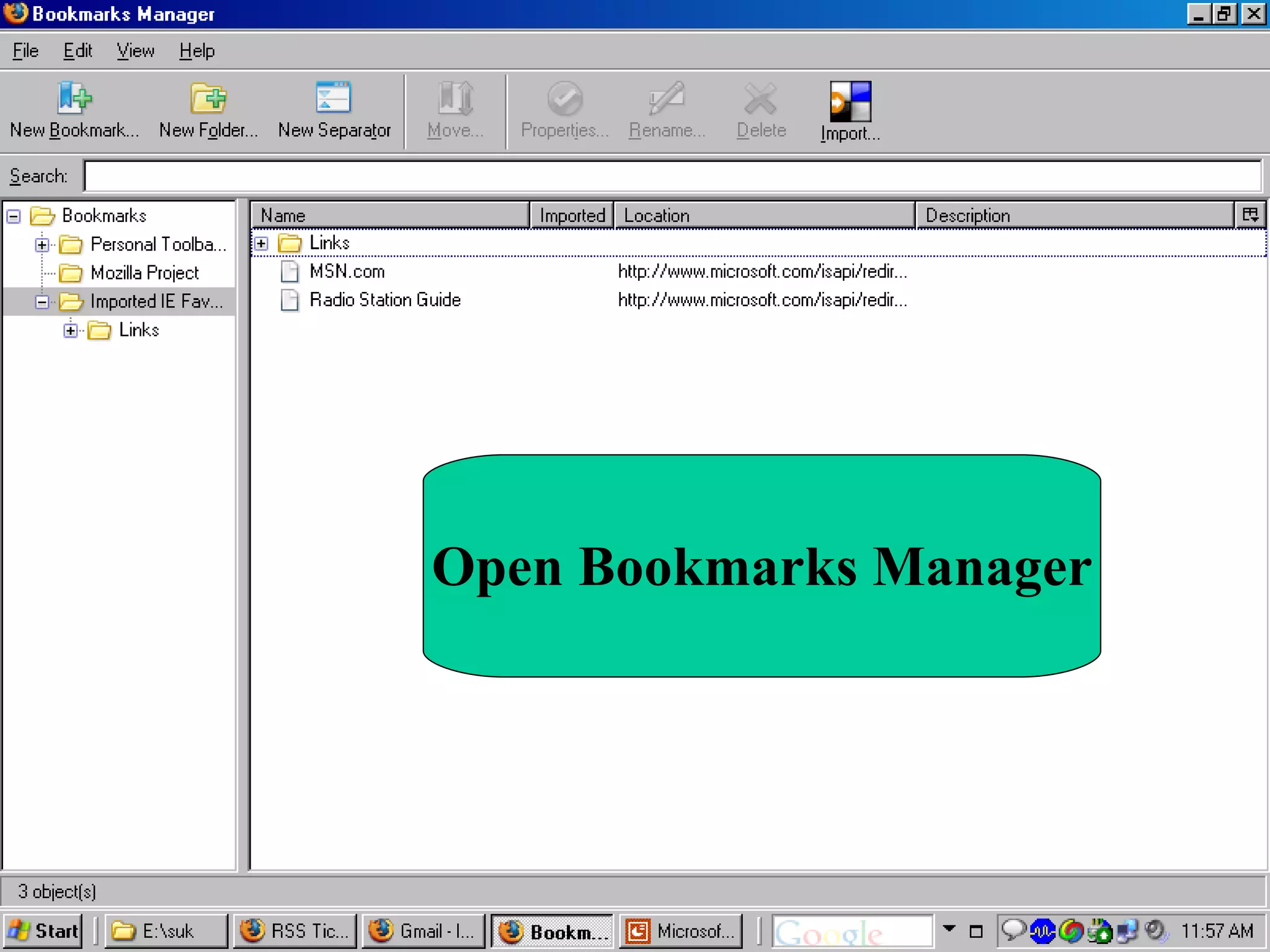
Task: Open Properties from the toolbar
Action: (565, 99)
